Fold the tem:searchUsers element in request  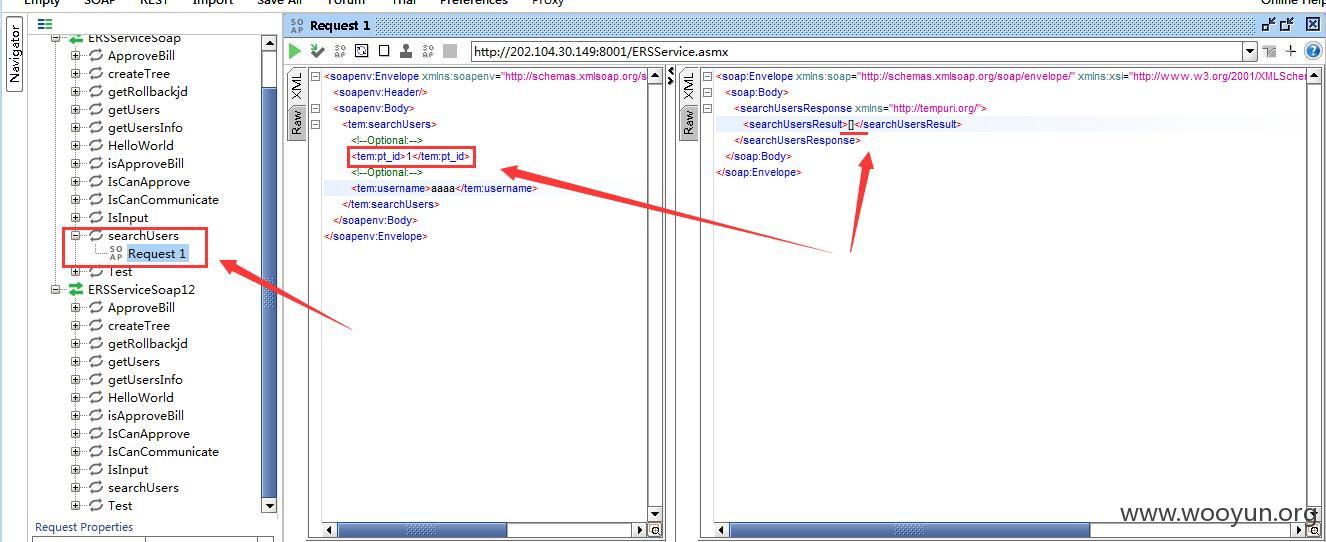pos(316,124)
